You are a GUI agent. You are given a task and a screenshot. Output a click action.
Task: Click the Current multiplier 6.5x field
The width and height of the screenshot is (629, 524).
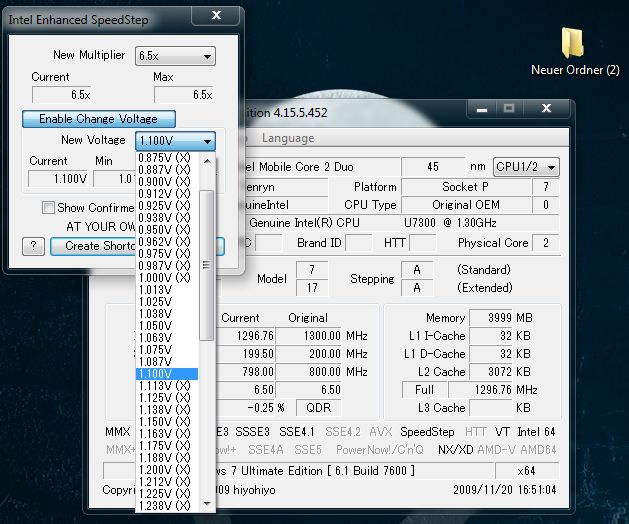(x=62, y=95)
